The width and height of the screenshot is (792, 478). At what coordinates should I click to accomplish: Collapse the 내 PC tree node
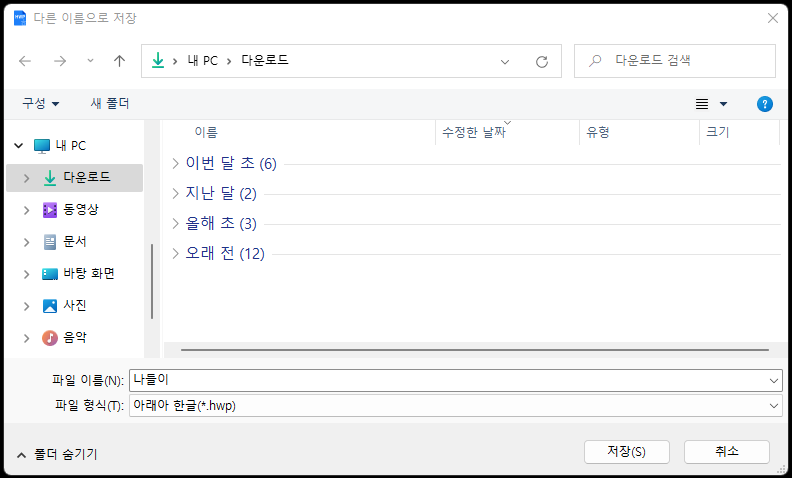click(x=19, y=146)
